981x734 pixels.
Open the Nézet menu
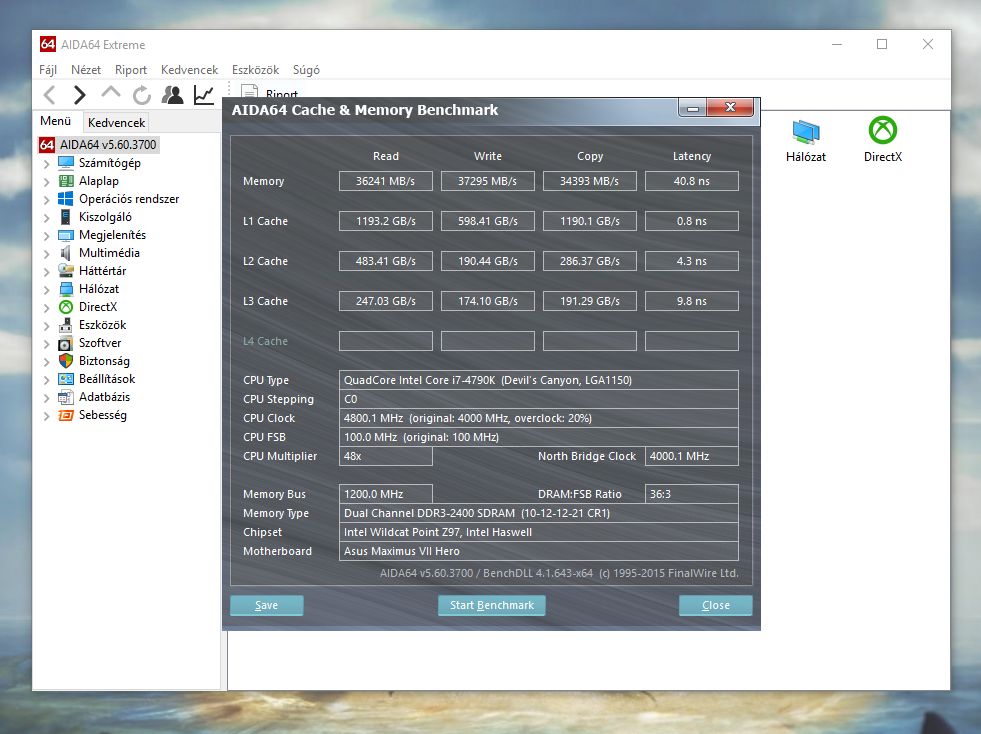pos(86,70)
